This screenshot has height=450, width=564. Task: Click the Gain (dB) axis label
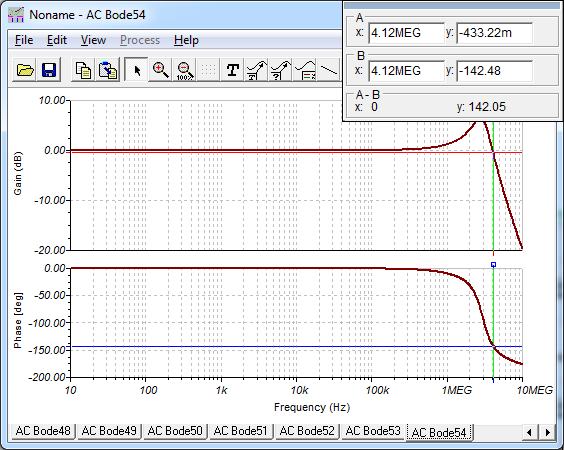18,173
